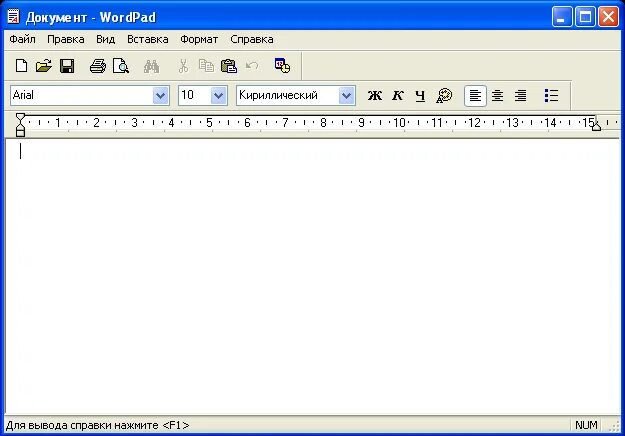Open the Файл menu

(22, 39)
